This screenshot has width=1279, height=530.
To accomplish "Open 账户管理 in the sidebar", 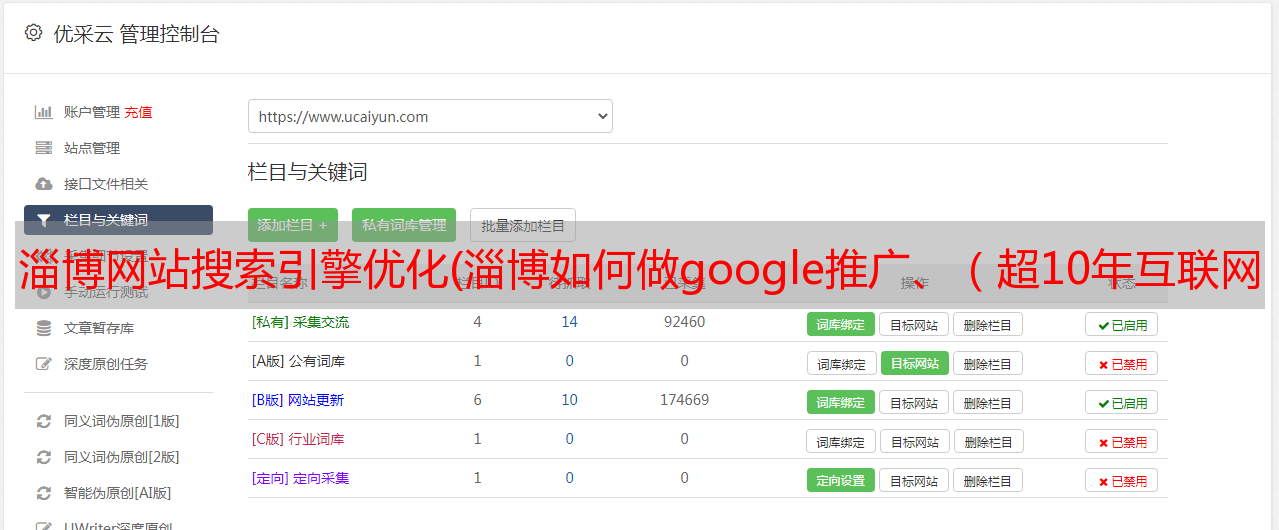I will [x=92, y=112].
